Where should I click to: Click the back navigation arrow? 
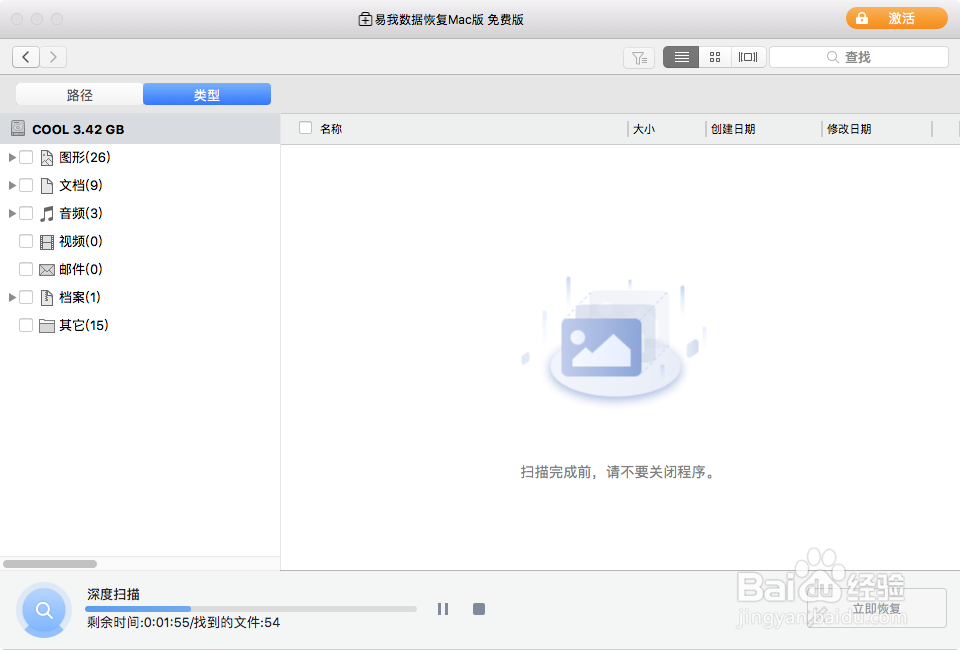click(26, 57)
